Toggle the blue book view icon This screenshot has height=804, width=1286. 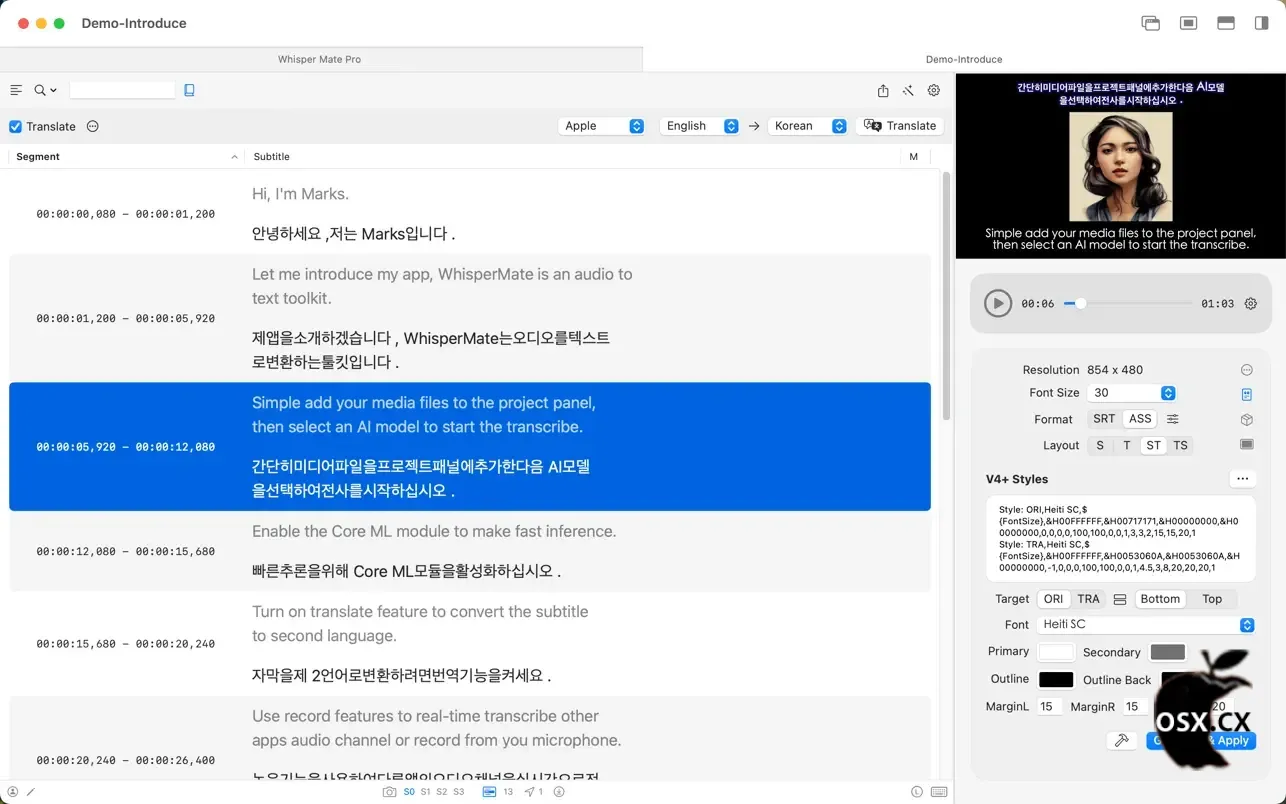[189, 90]
